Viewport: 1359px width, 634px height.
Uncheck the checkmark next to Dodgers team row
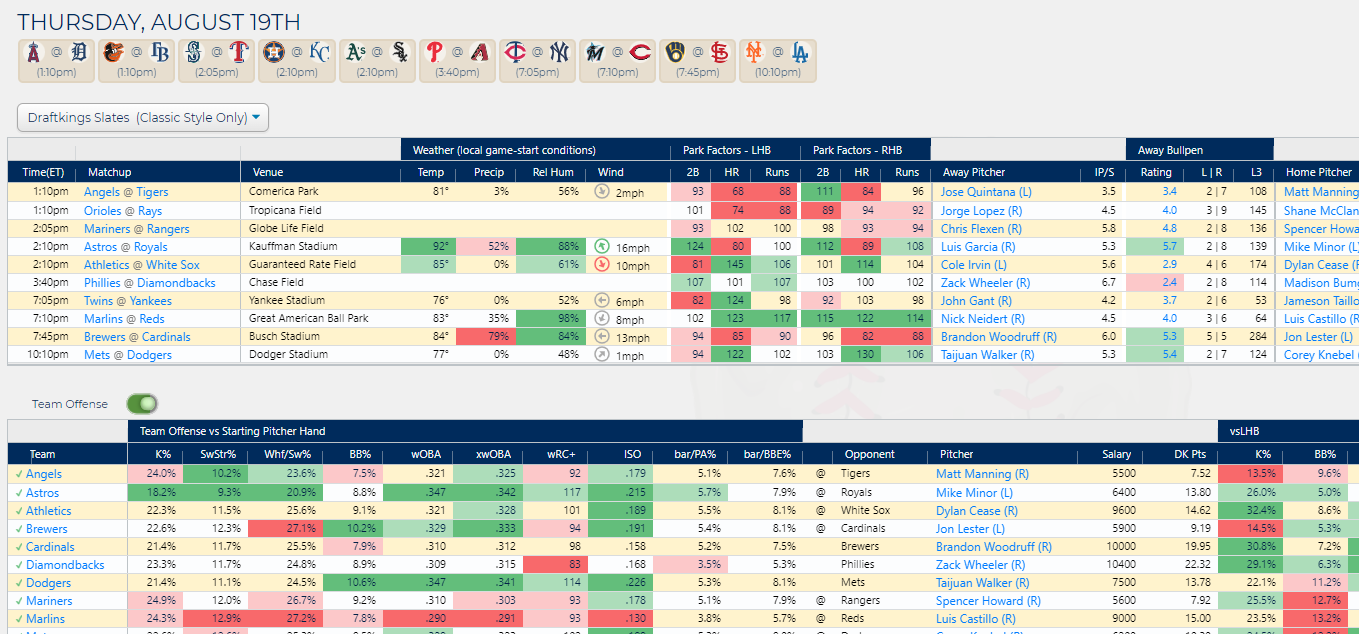[17, 583]
